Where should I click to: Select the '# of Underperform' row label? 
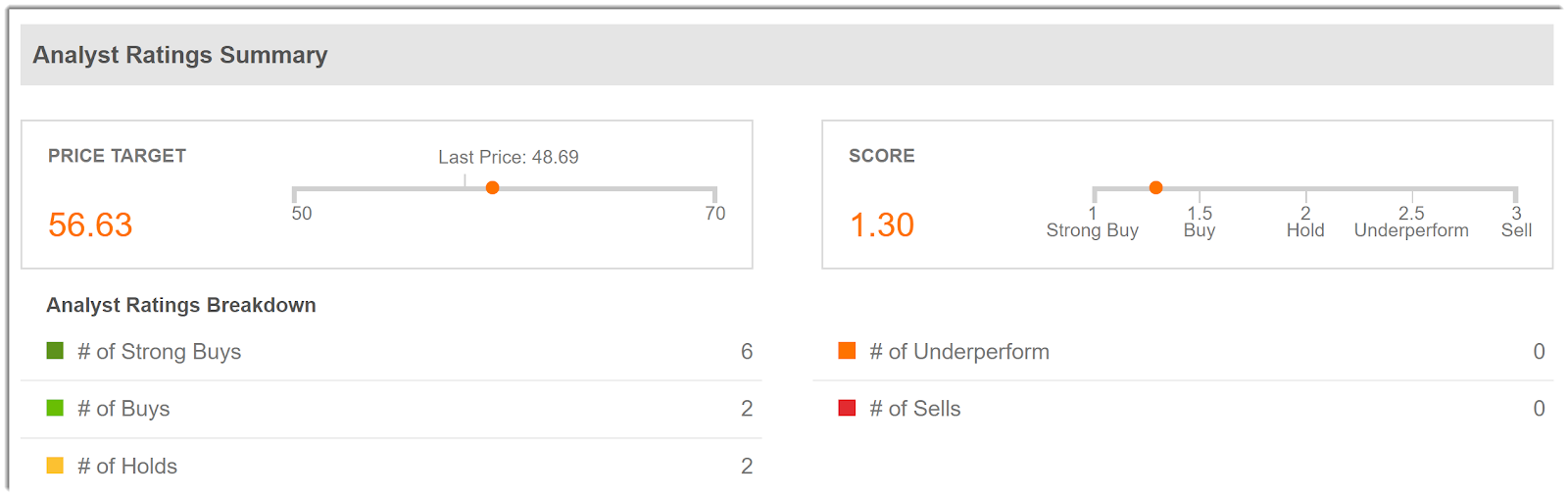click(x=959, y=352)
